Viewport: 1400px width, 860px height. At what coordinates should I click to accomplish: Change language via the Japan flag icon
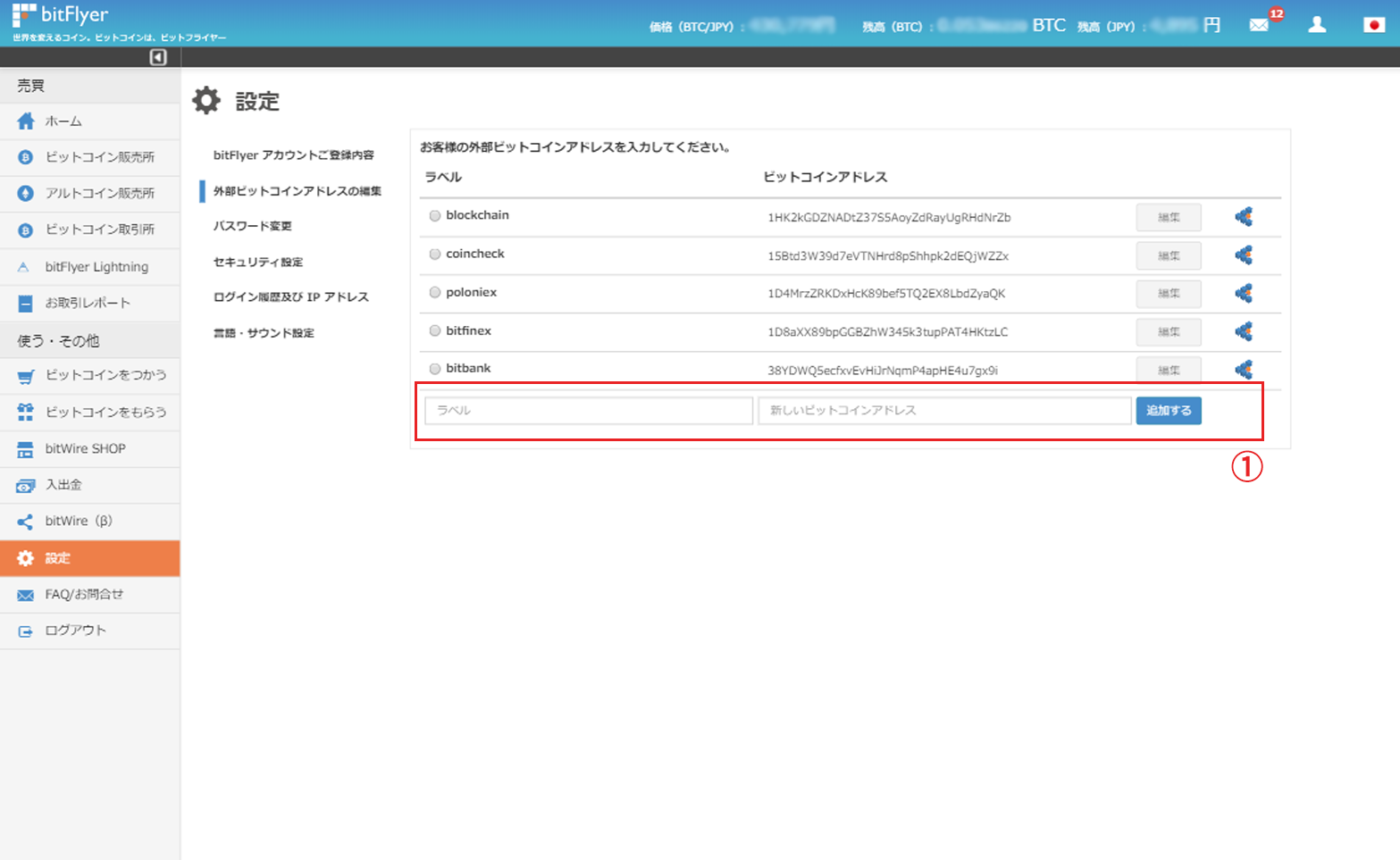click(1374, 25)
